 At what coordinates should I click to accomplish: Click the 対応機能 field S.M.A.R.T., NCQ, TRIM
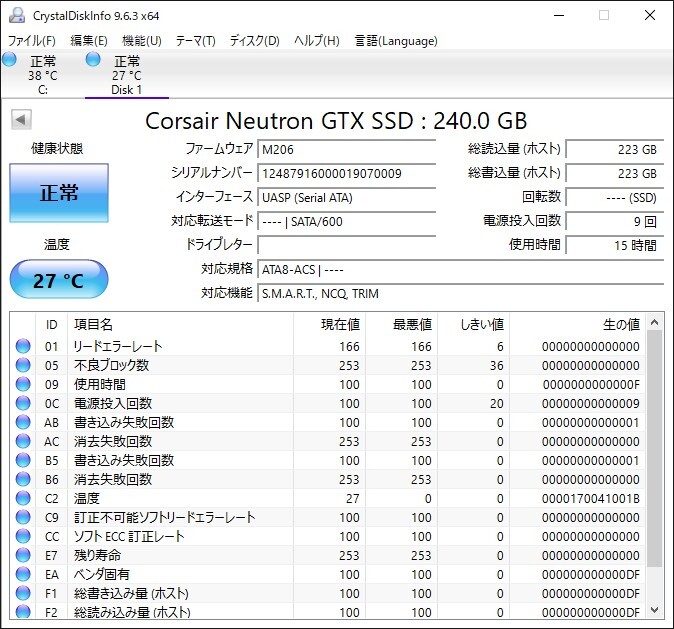[x=461, y=294]
